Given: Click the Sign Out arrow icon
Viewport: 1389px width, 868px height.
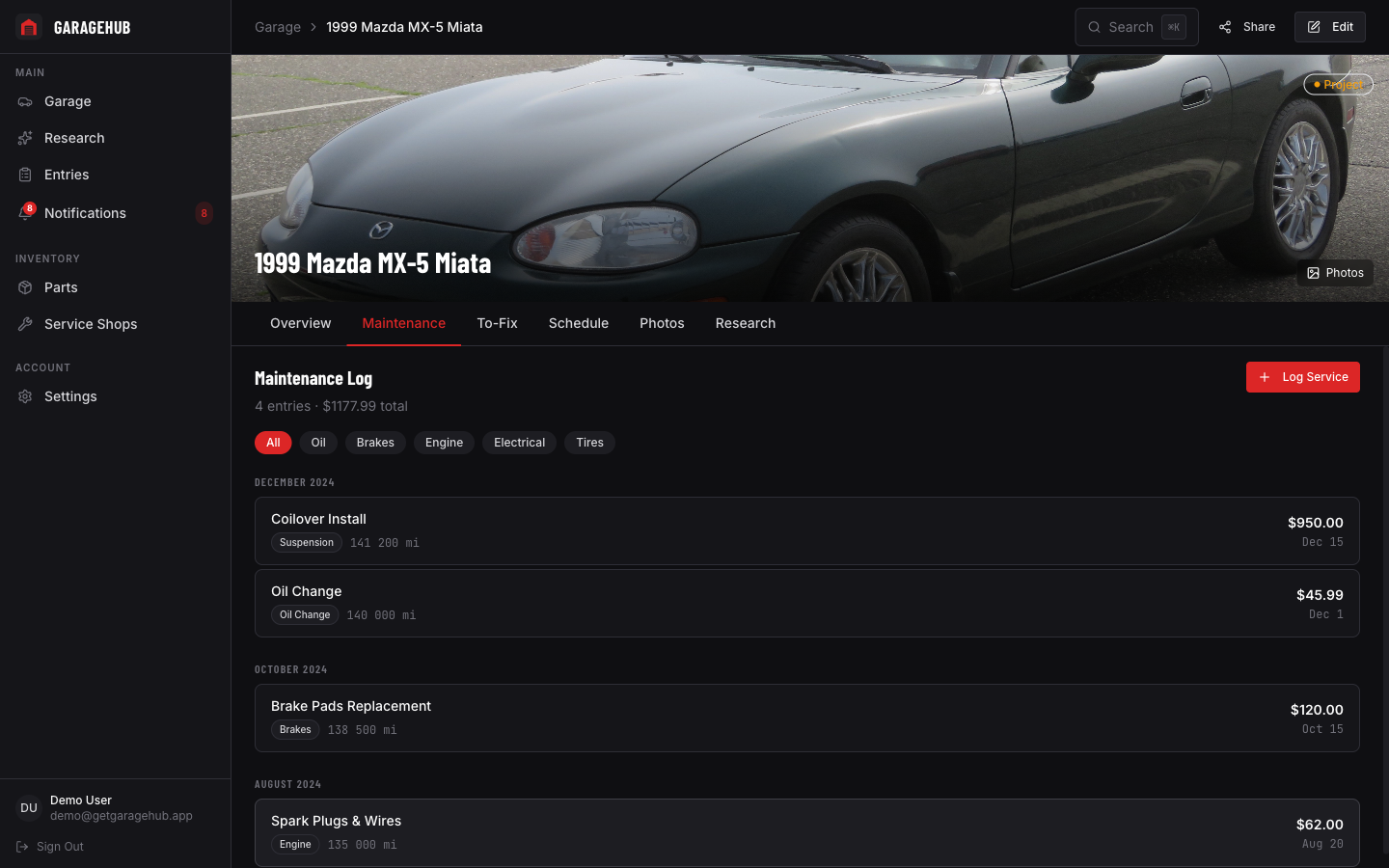Looking at the screenshot, I should pyautogui.click(x=22, y=847).
